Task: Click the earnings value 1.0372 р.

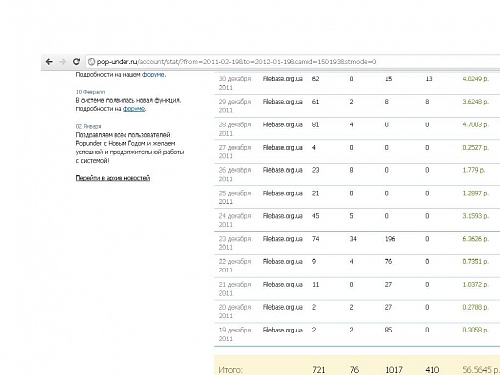Action: [476, 285]
